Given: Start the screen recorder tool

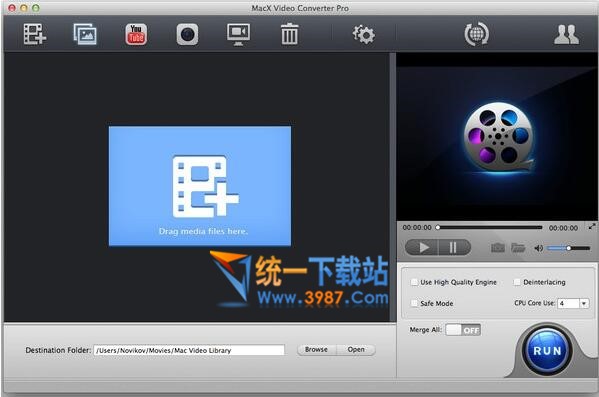Looking at the screenshot, I should [x=238, y=34].
